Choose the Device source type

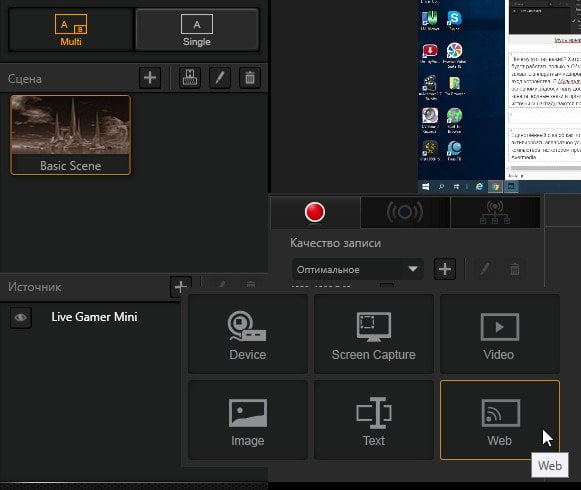pos(248,334)
